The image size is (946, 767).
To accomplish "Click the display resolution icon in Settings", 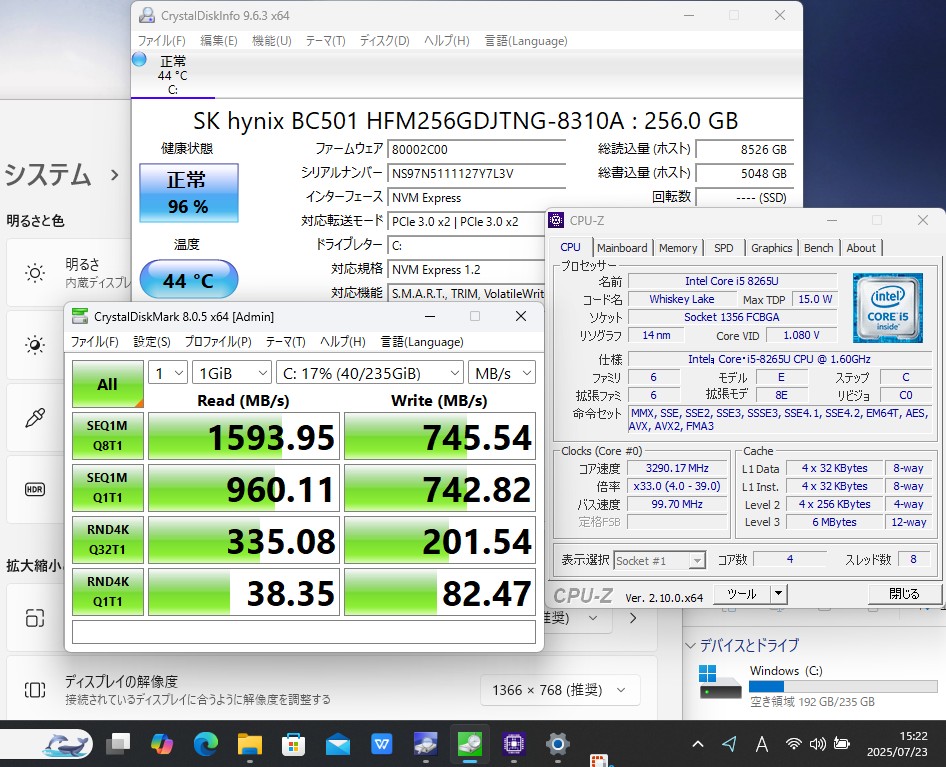I will [x=35, y=690].
